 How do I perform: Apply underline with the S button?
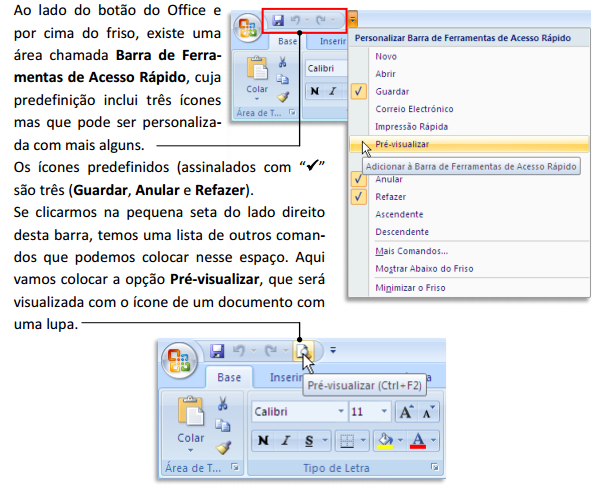310,440
